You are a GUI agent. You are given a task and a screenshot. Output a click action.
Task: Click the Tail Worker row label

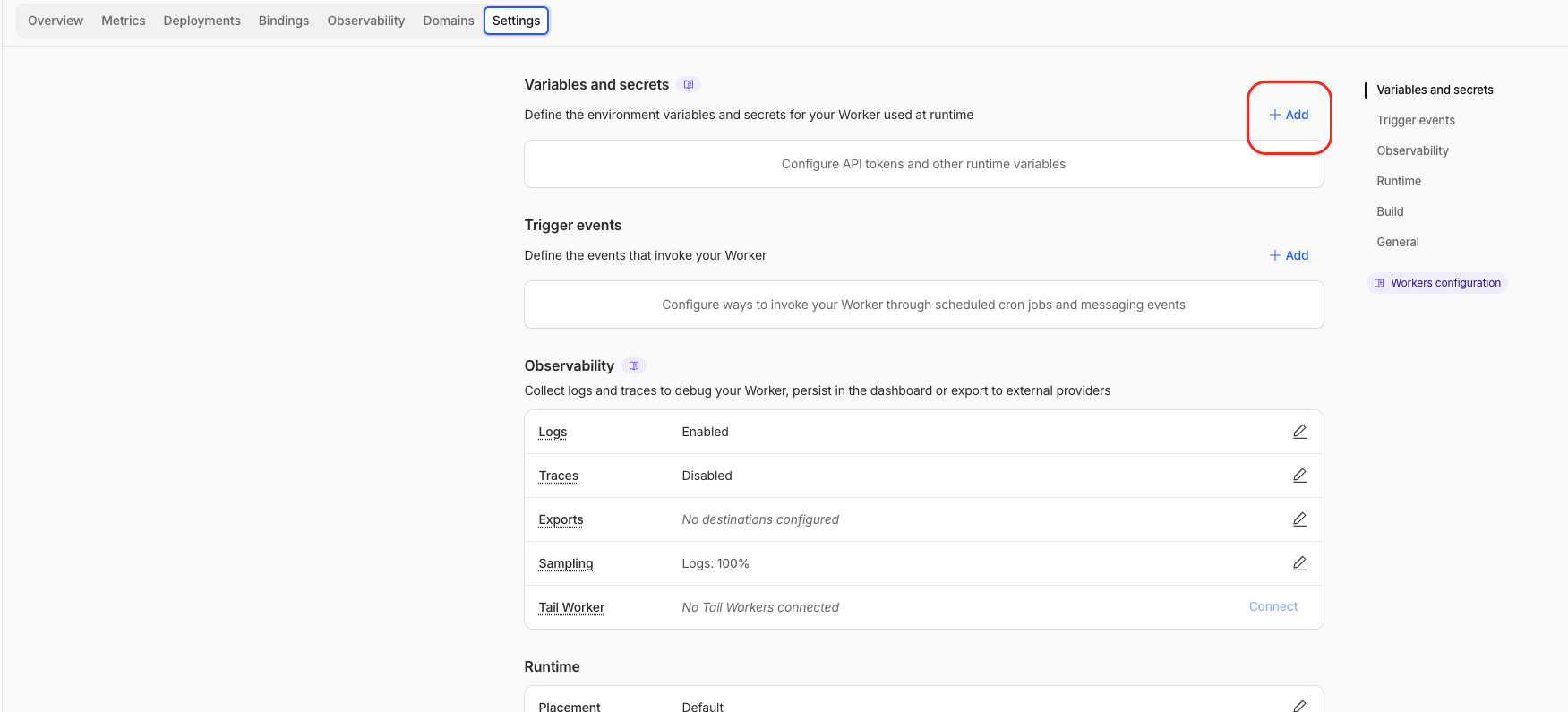[x=571, y=607]
